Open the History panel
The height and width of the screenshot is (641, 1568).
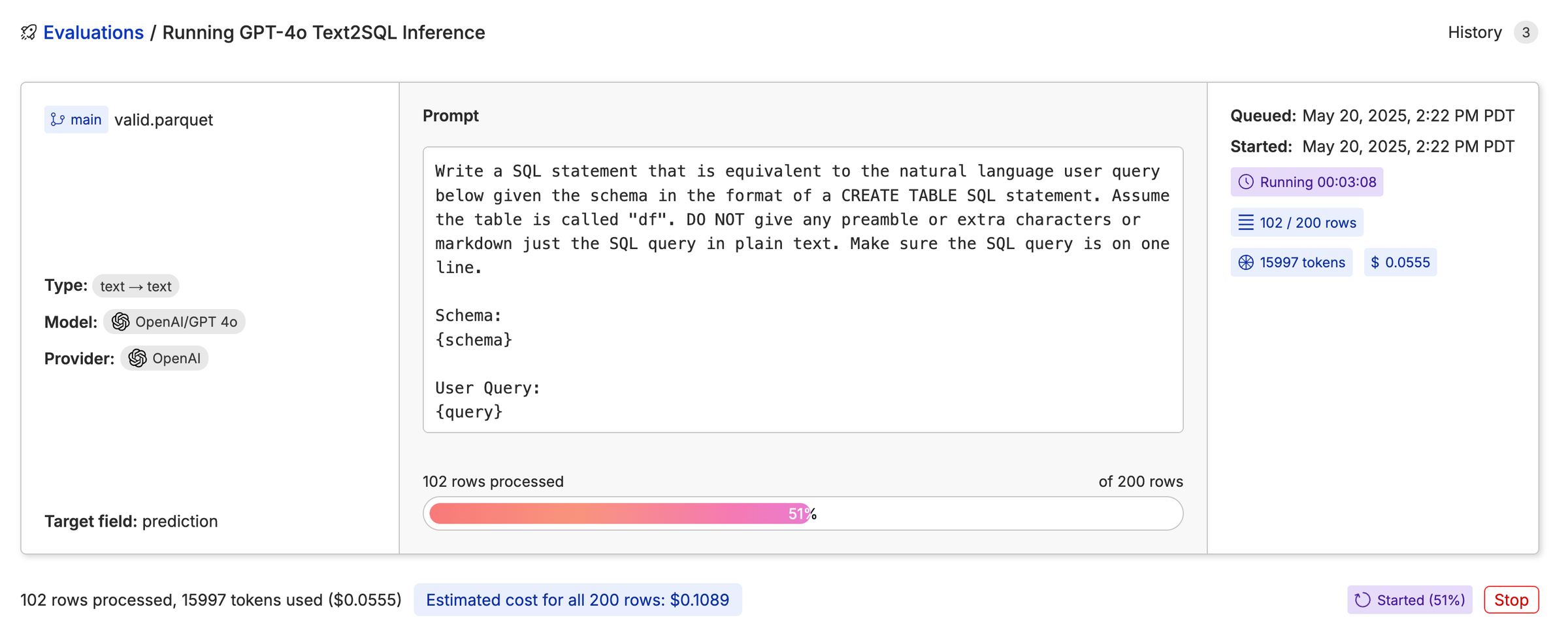(1474, 32)
